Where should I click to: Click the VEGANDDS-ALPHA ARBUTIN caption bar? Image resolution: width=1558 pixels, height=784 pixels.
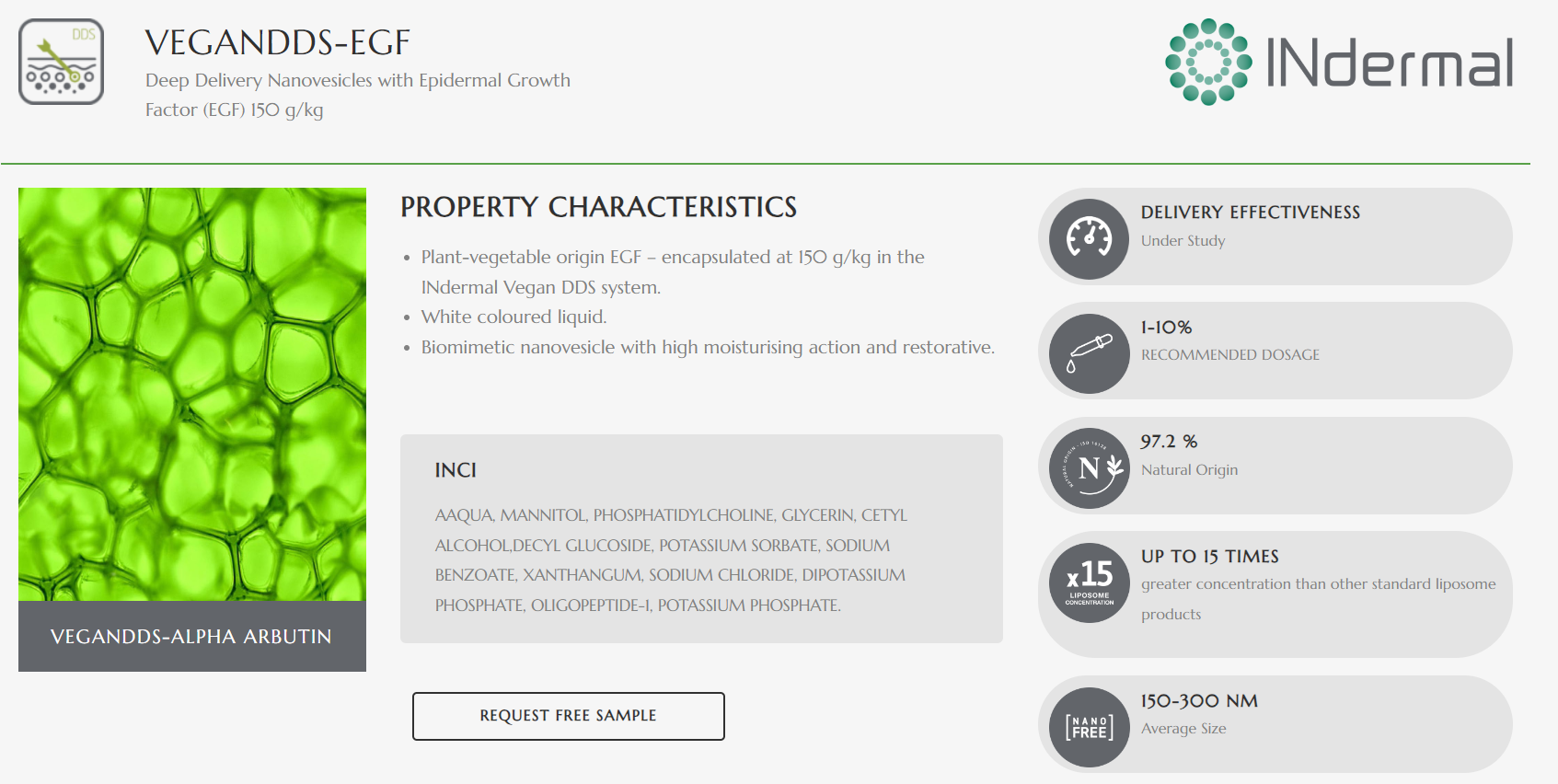[x=192, y=637]
